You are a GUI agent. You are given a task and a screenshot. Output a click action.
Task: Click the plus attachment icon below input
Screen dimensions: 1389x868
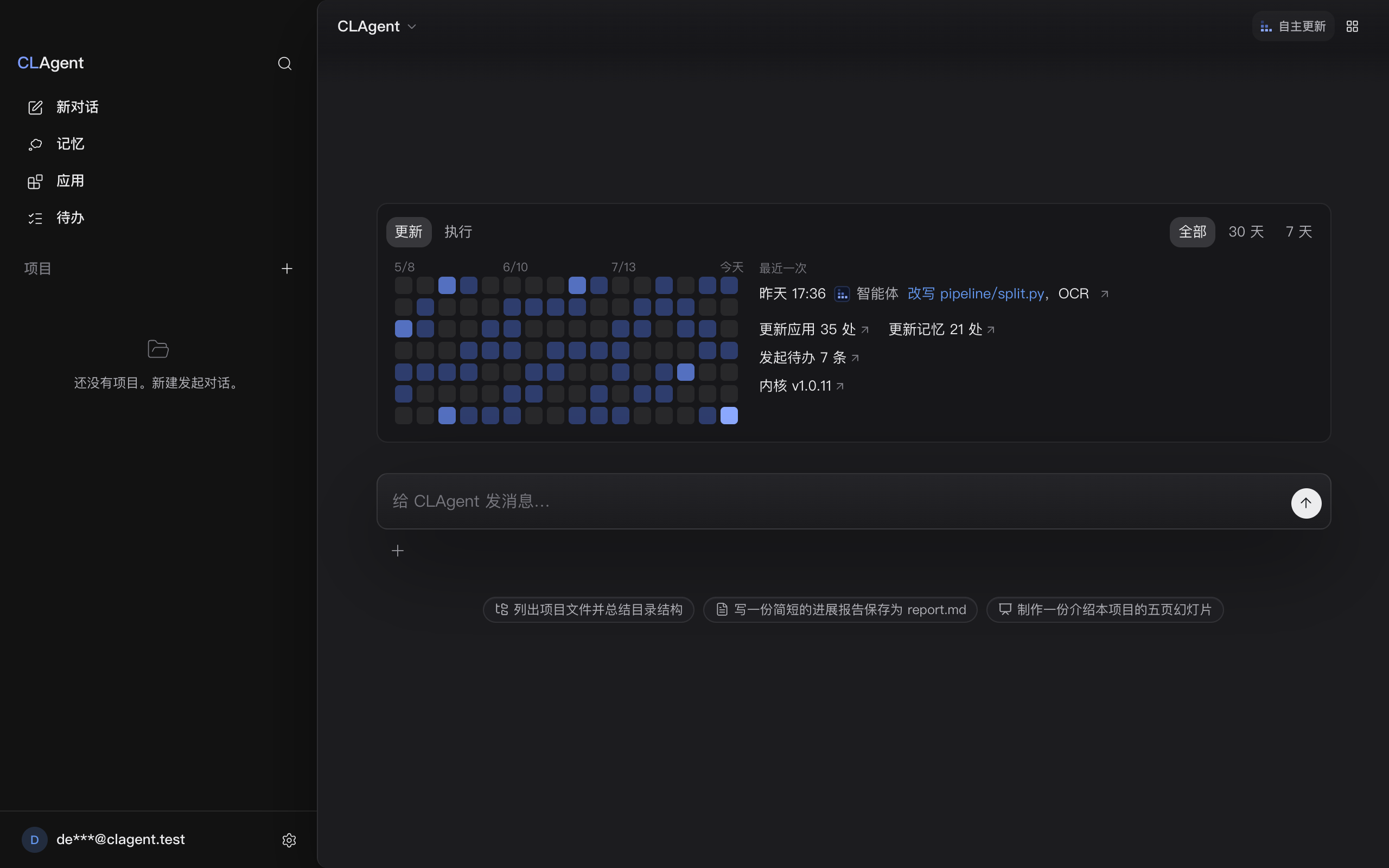click(x=398, y=551)
